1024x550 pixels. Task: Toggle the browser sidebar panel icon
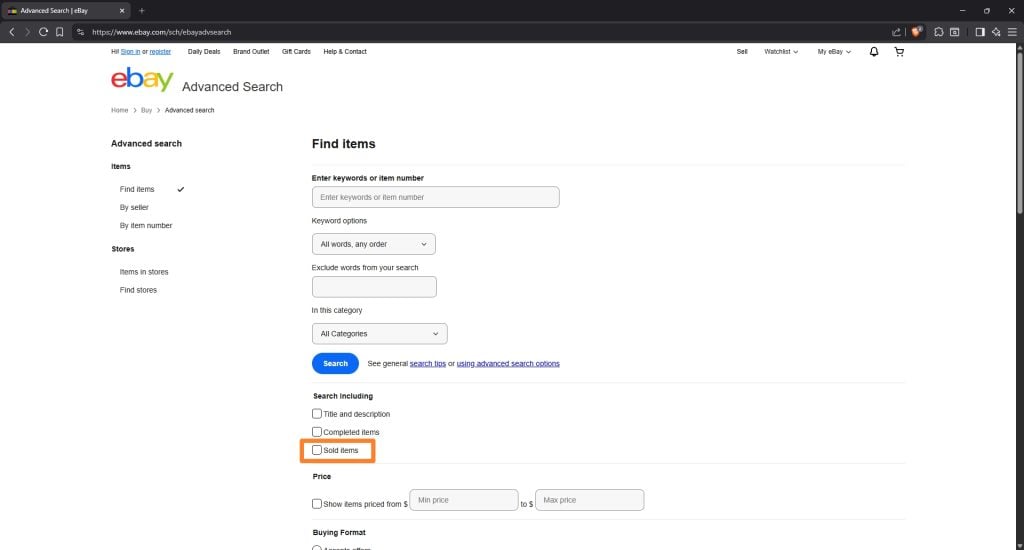click(x=979, y=32)
